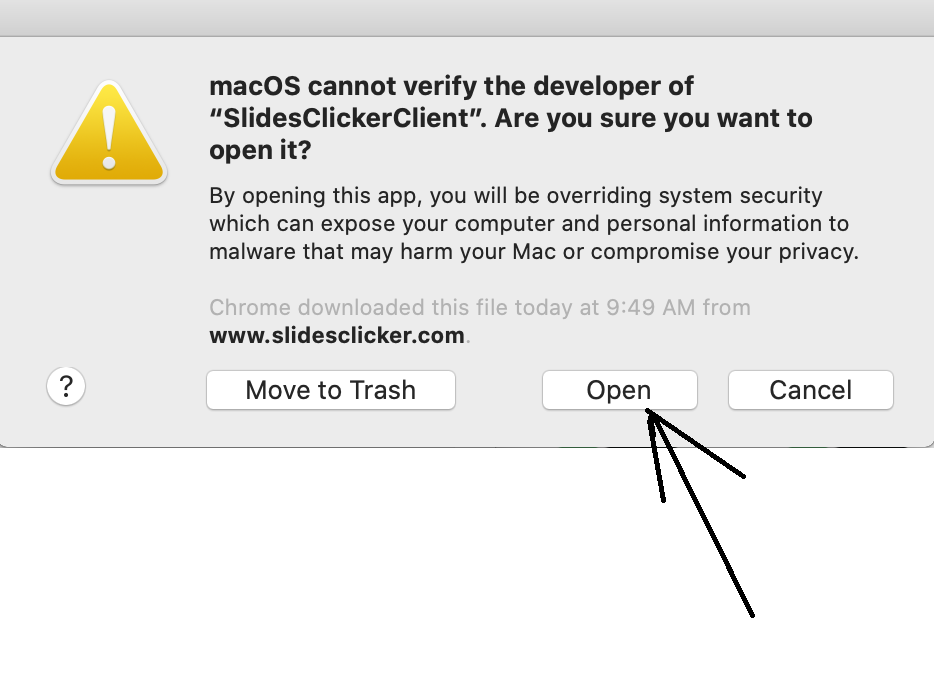Click the phrase "overriding system security"
This screenshot has height=686, width=934.
(x=684, y=196)
